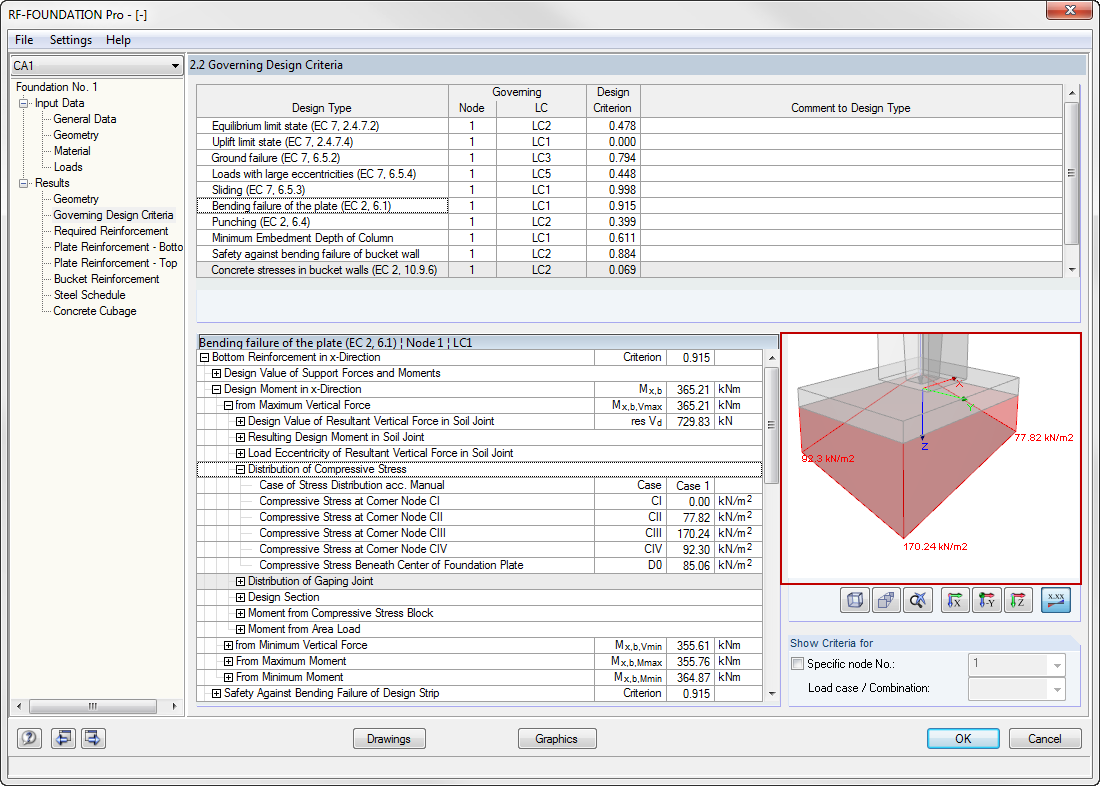Image resolution: width=1100 pixels, height=786 pixels.
Task: Expand the From Minimum Moment row
Action: (229, 677)
